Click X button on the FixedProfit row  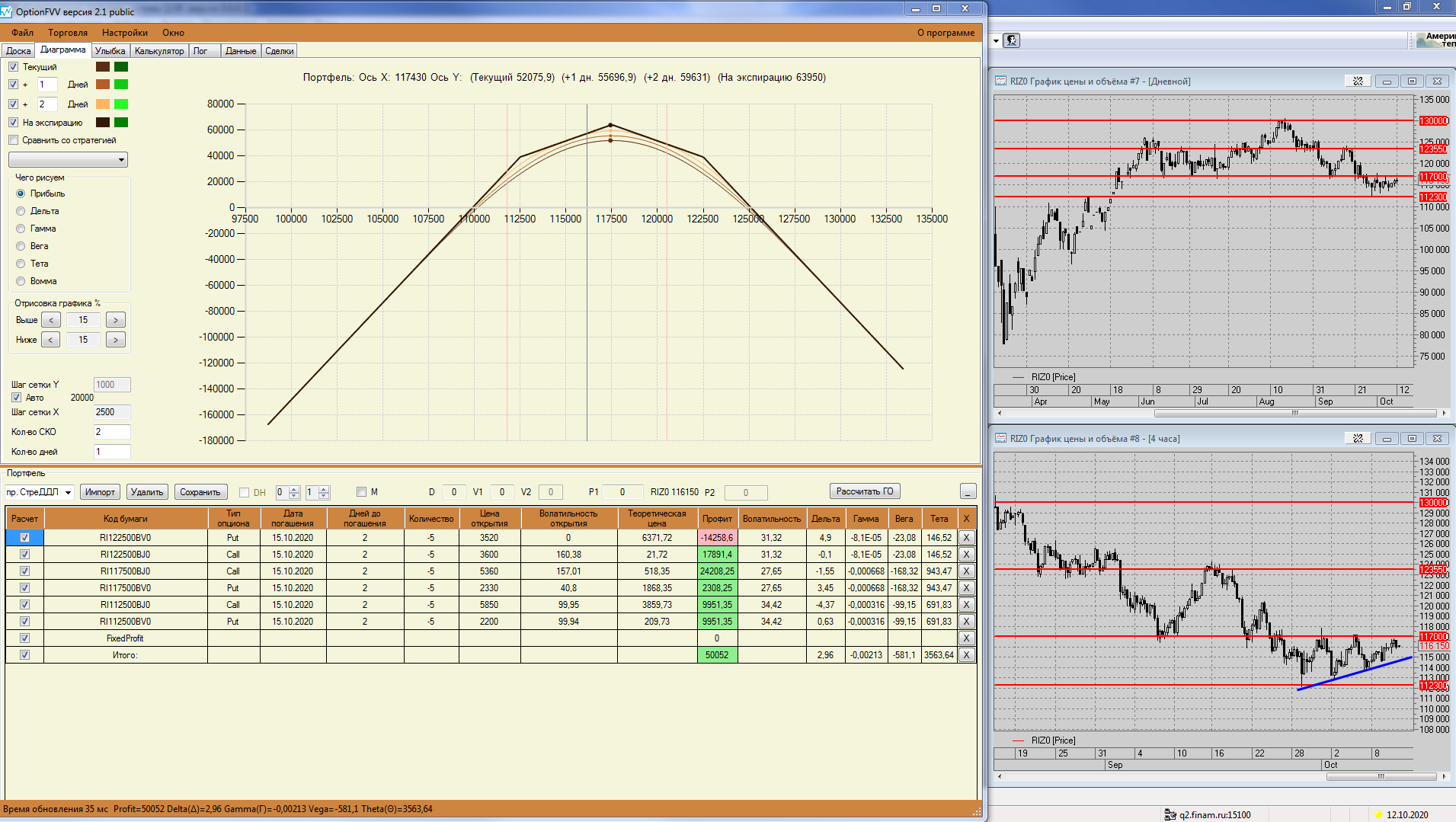click(x=966, y=638)
